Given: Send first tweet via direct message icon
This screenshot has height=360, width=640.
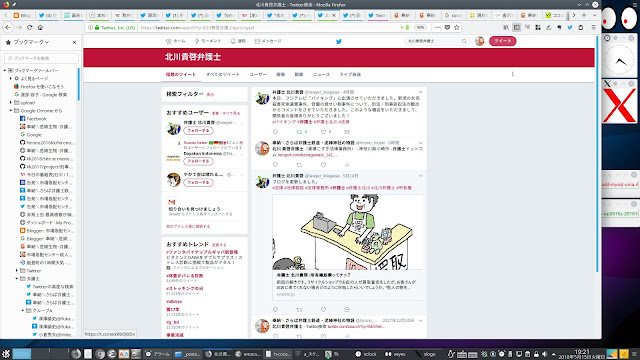Looking at the screenshot, I should pos(347,131).
